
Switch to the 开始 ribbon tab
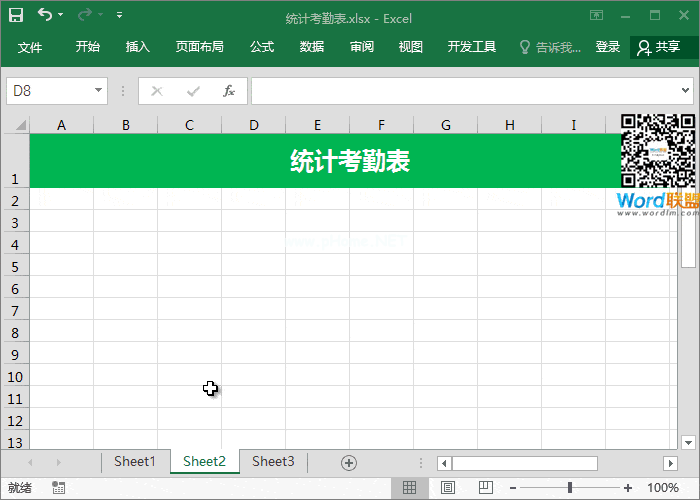point(88,46)
